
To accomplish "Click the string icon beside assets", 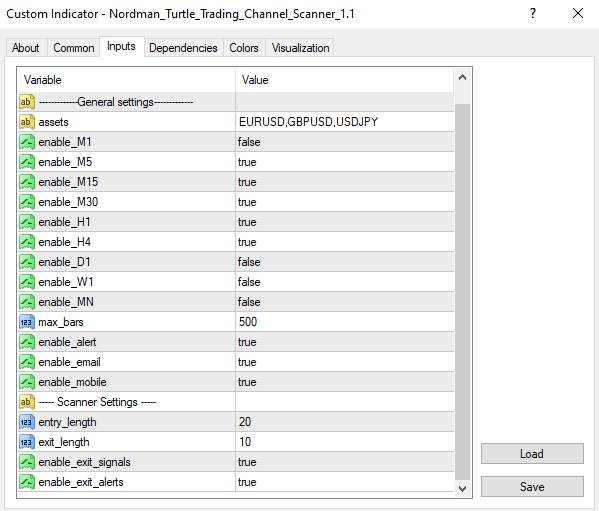I will 27,122.
